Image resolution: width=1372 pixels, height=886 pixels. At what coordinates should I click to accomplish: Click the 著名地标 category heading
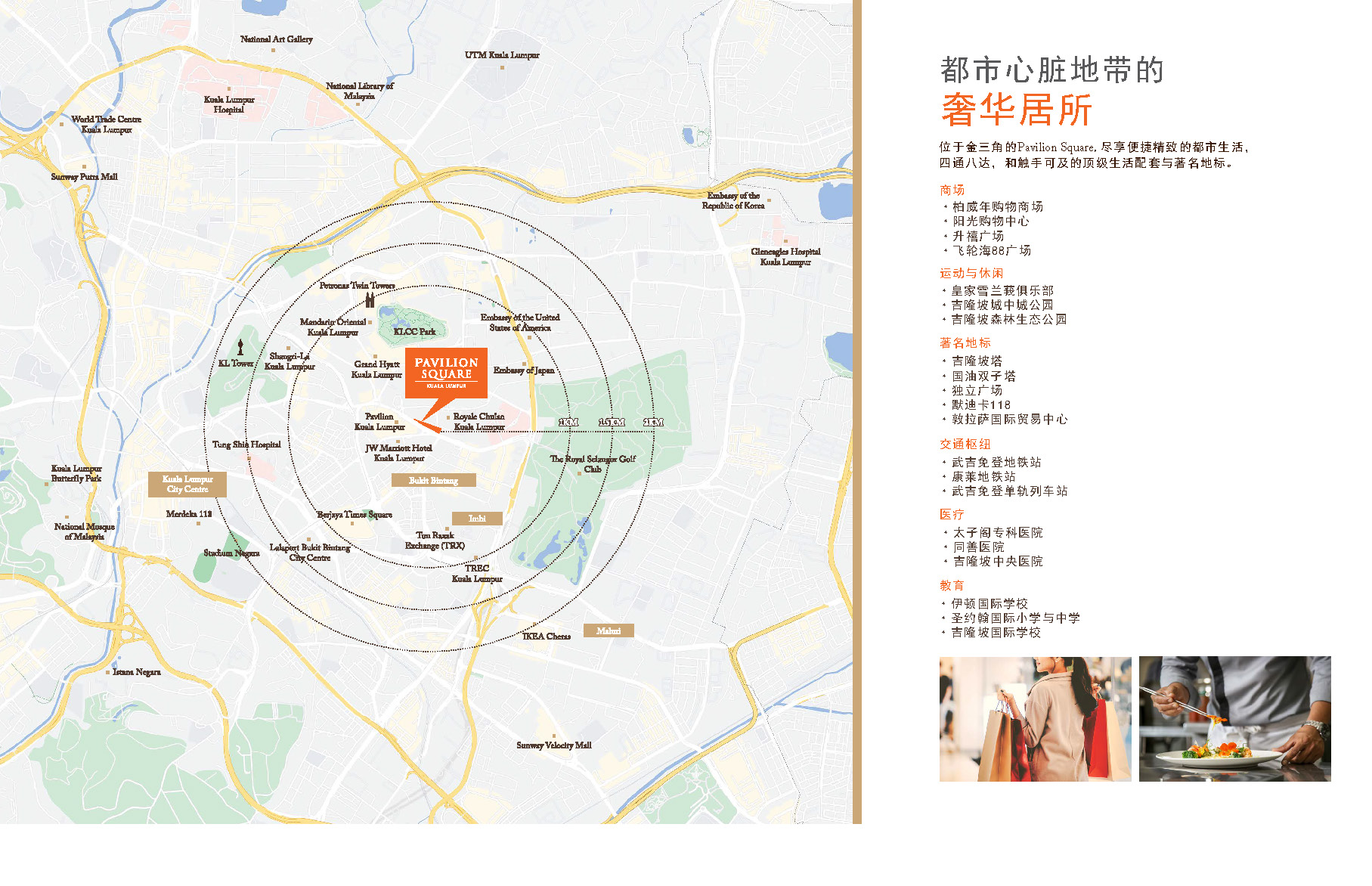click(x=965, y=343)
